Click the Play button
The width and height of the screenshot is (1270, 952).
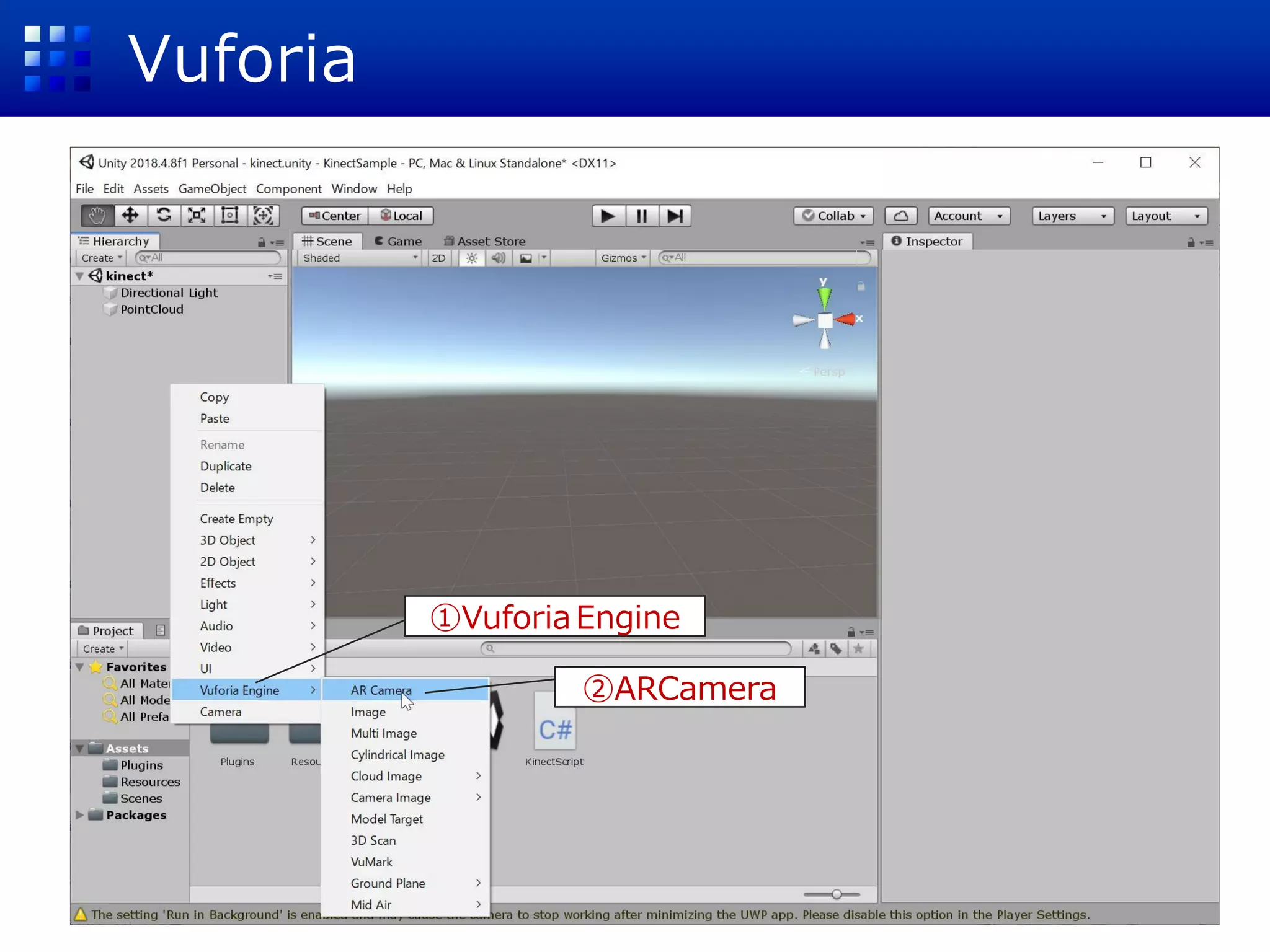608,216
